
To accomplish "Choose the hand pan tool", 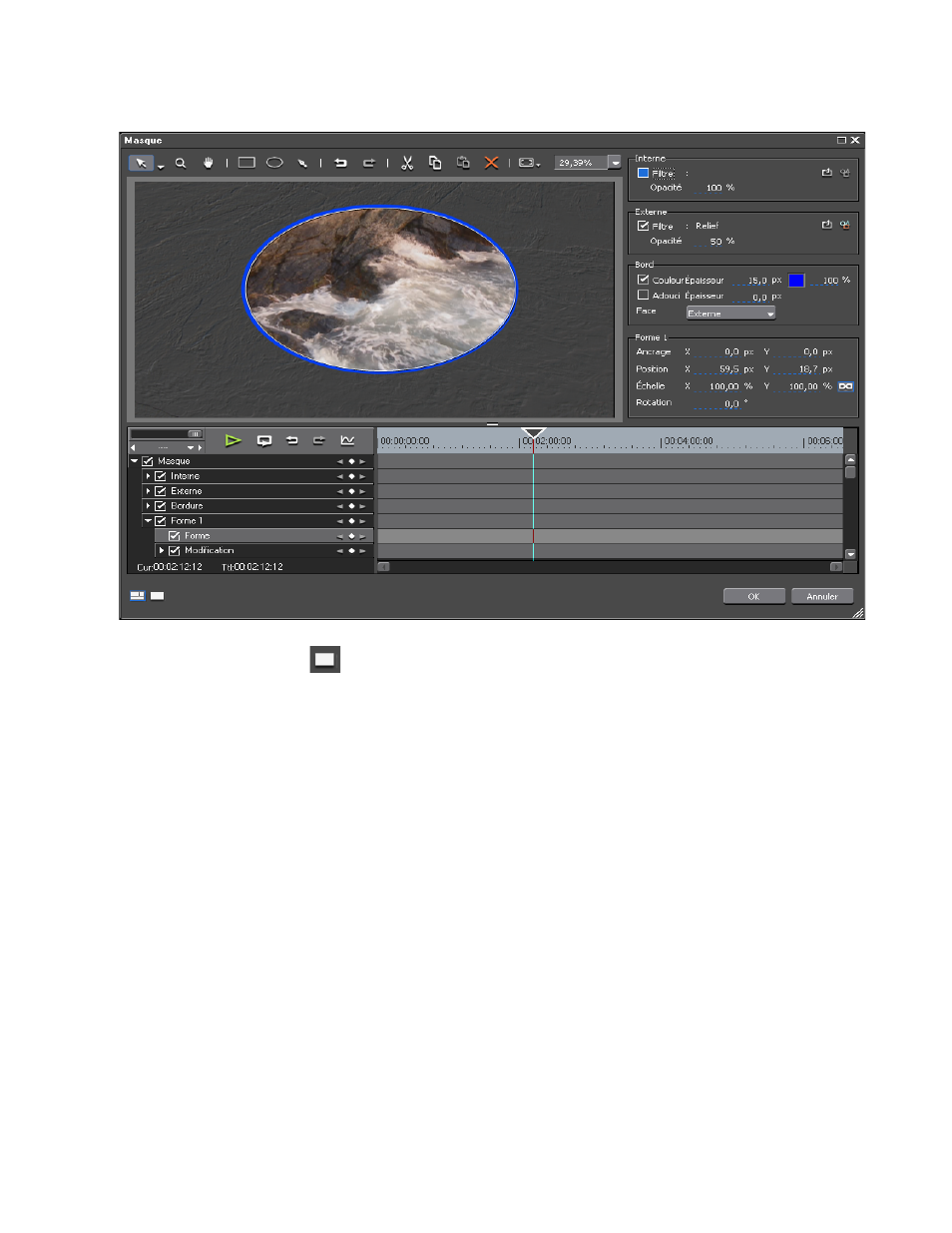I will pos(208,163).
